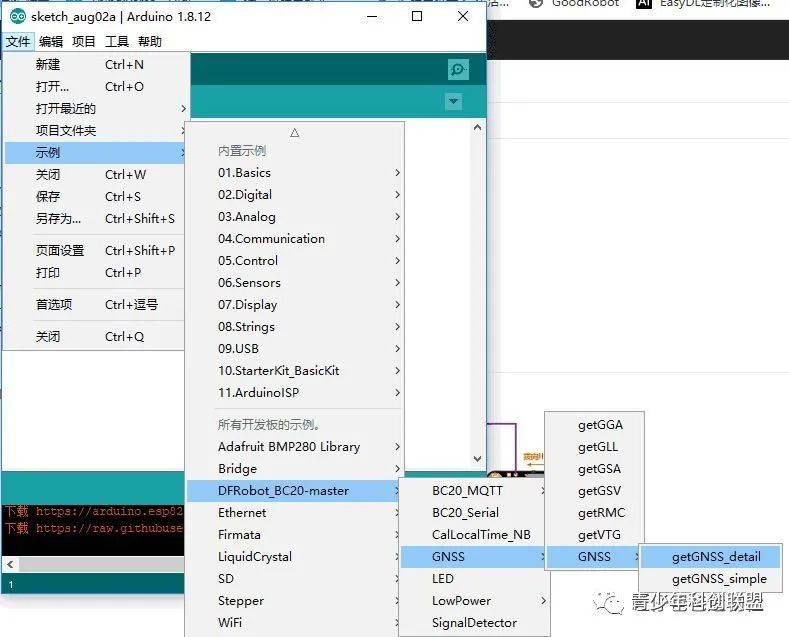Expand 07.Display examples
This screenshot has width=789, height=637.
[x=295, y=305]
